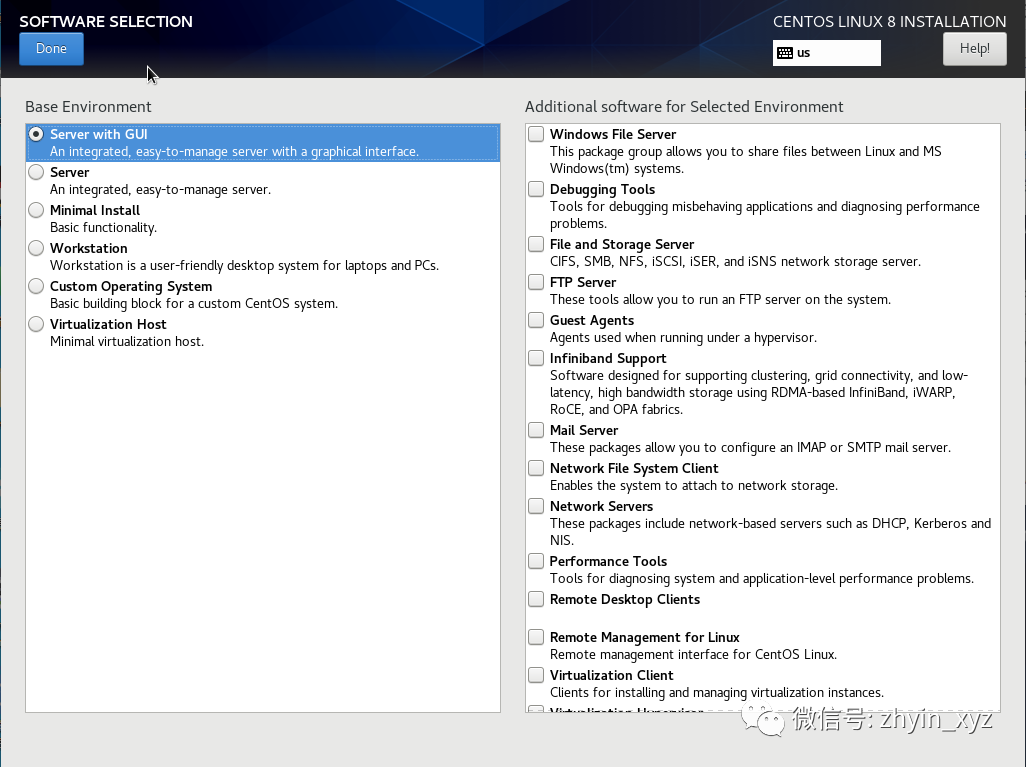Click 'An integrated, easy-to-manage server.' description
Image resolution: width=1026 pixels, height=767 pixels.
pyautogui.click(x=160, y=190)
